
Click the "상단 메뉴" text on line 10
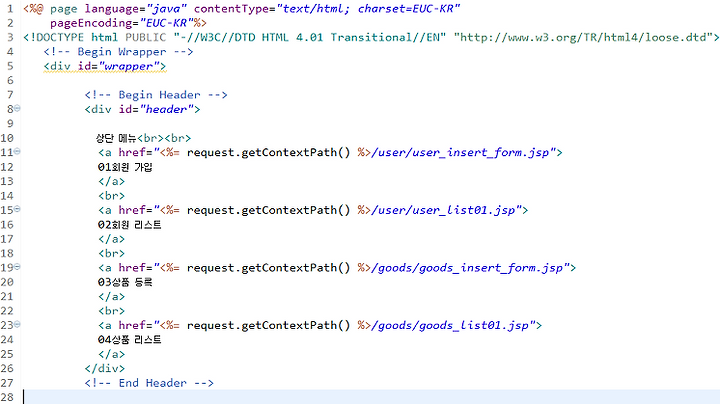[116, 138]
